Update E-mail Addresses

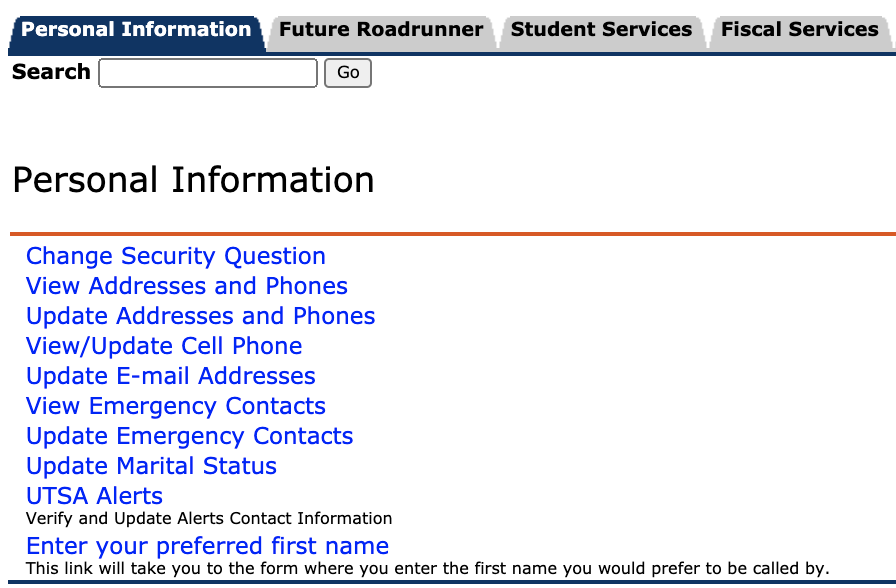click(170, 376)
